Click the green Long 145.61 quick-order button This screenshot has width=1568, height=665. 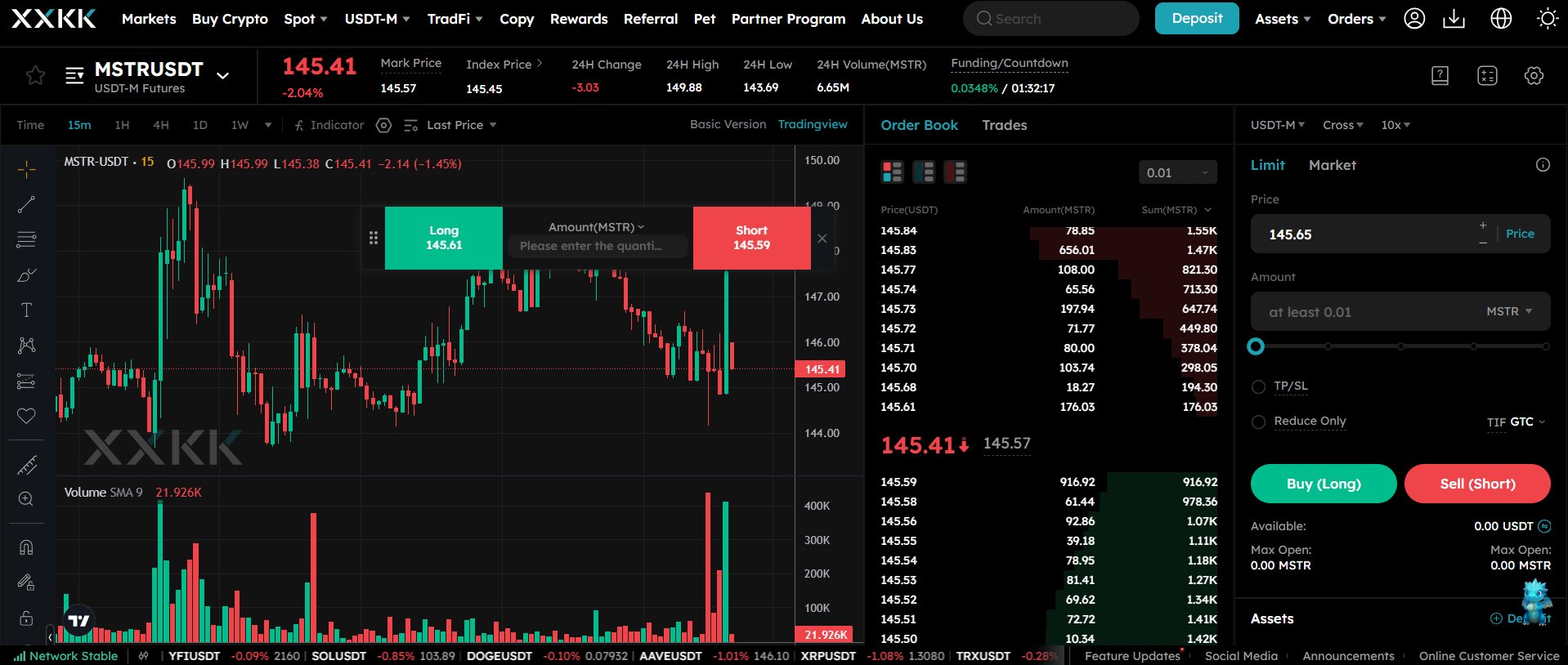(444, 238)
